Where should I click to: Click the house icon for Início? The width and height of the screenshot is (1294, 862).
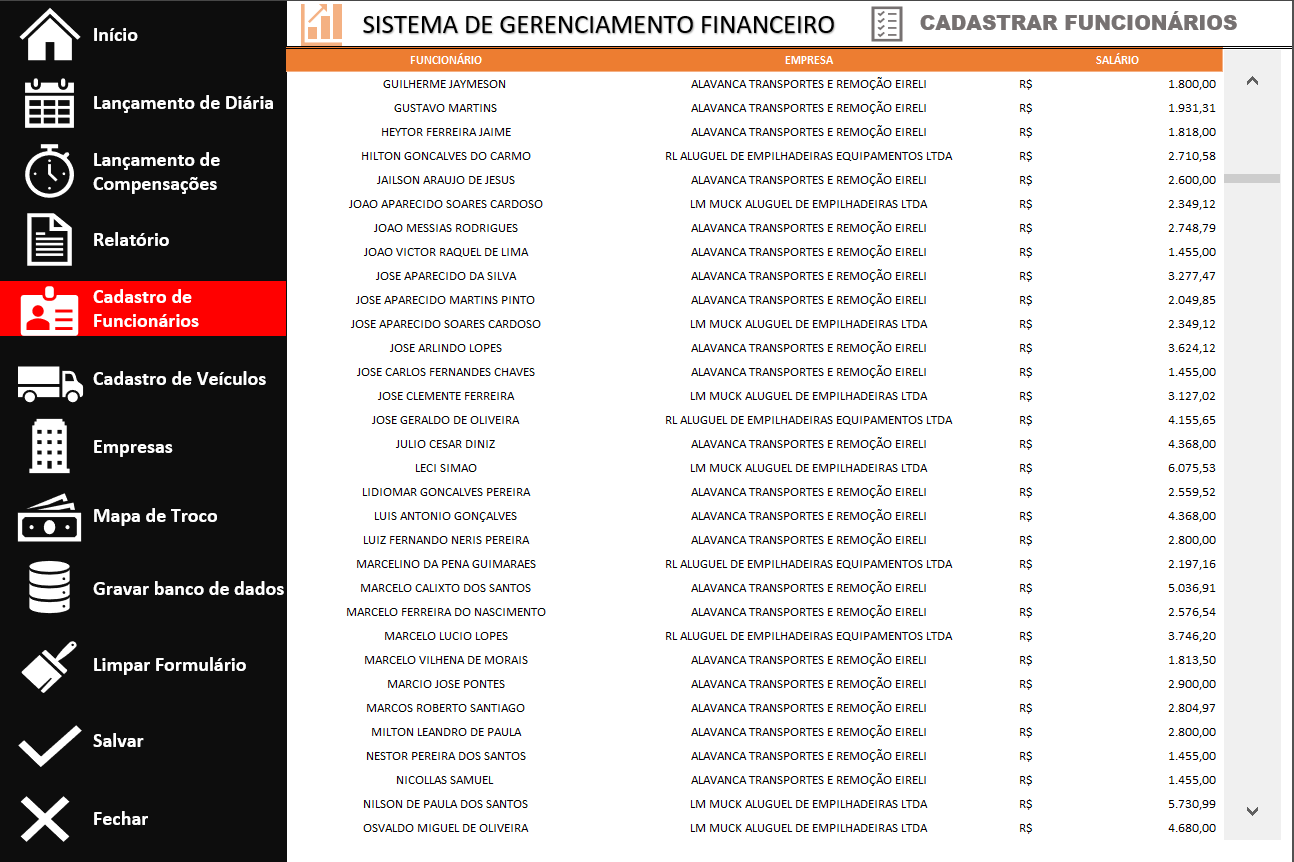pyautogui.click(x=49, y=35)
